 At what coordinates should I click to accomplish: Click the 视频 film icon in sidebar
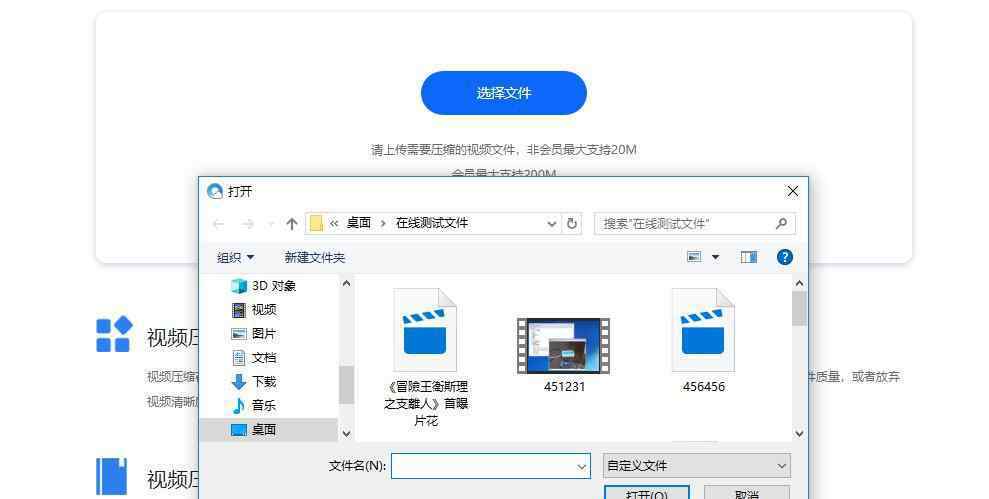(239, 310)
